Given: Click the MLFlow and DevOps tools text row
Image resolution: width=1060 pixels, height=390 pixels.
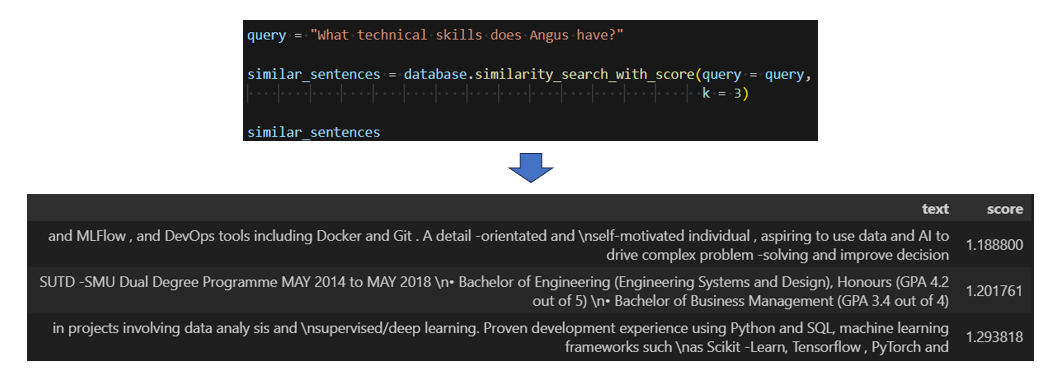Looking at the screenshot, I should pos(530,245).
